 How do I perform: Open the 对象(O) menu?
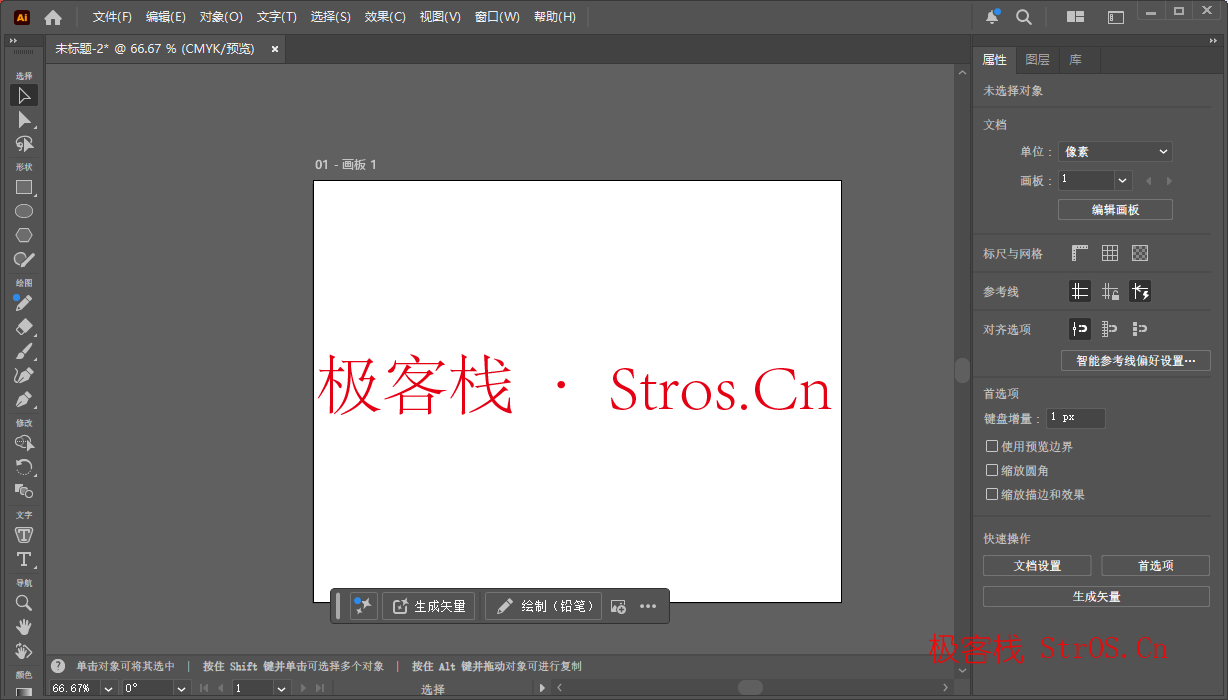pos(221,17)
